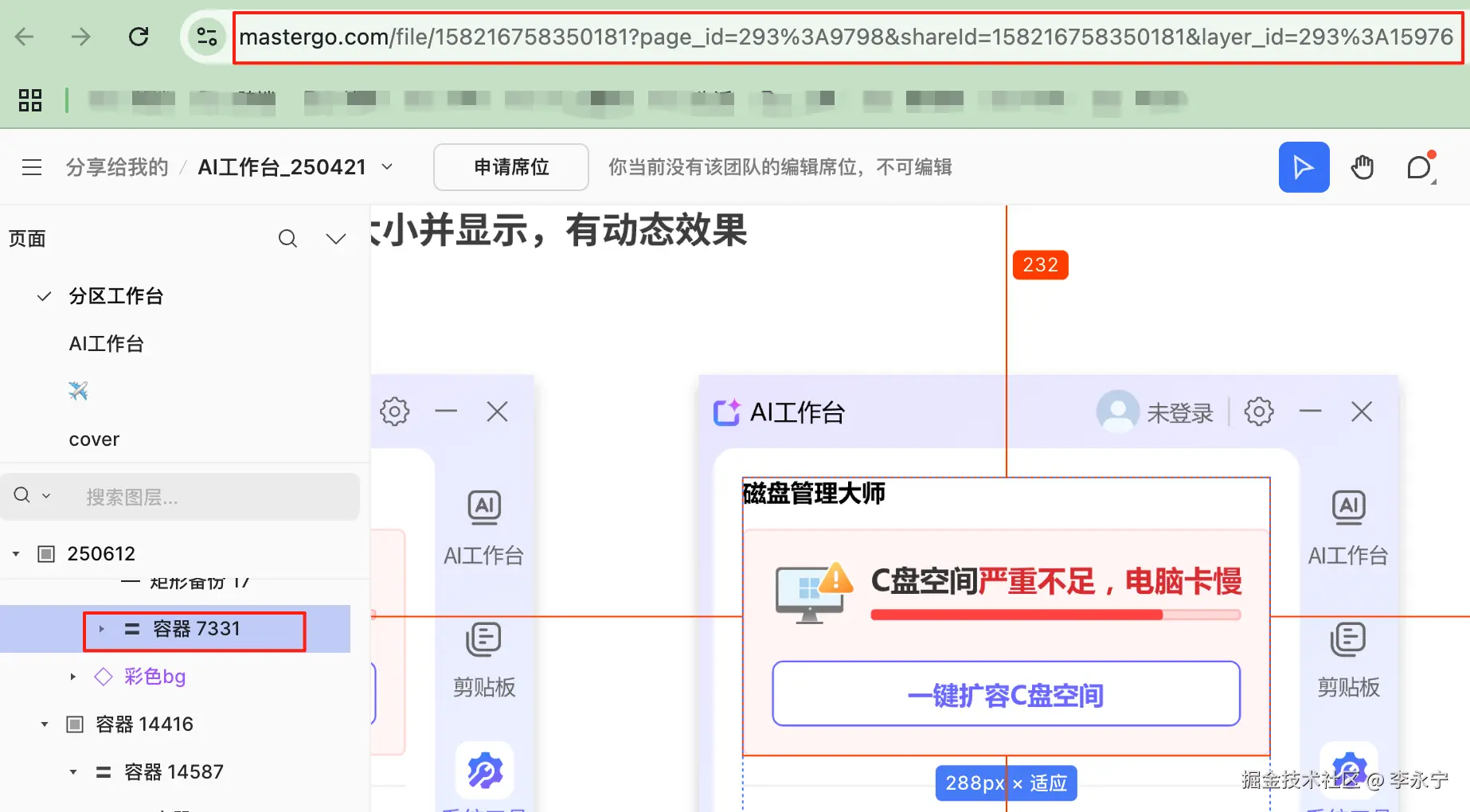Click the 一键扩容C盘空间 button

click(1006, 694)
